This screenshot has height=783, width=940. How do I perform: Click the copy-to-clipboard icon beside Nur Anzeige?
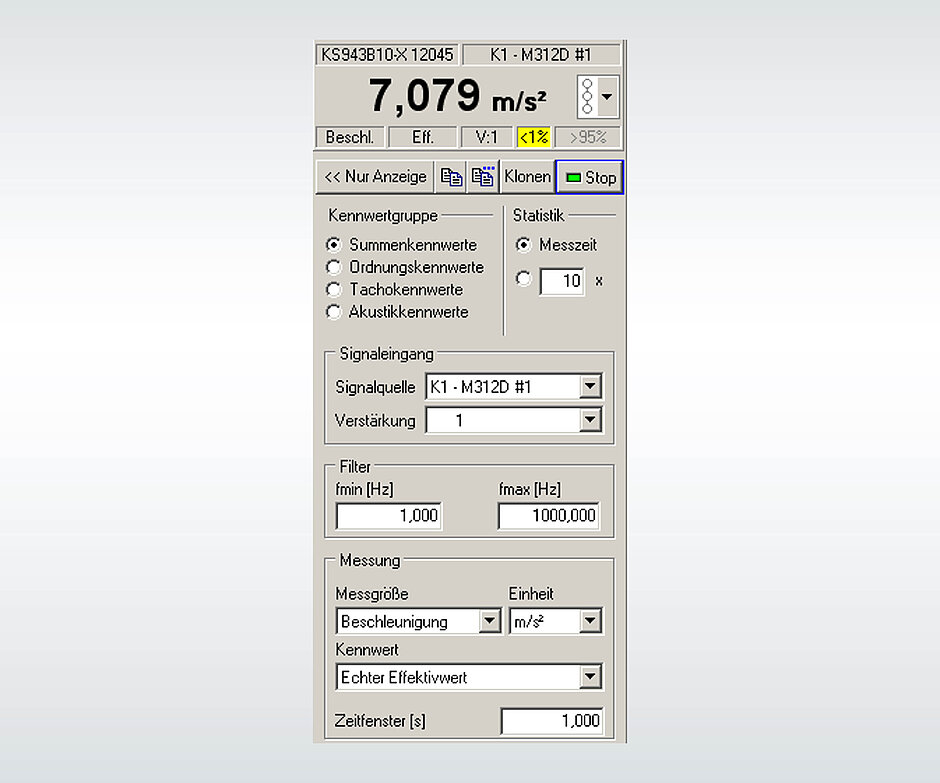451,176
